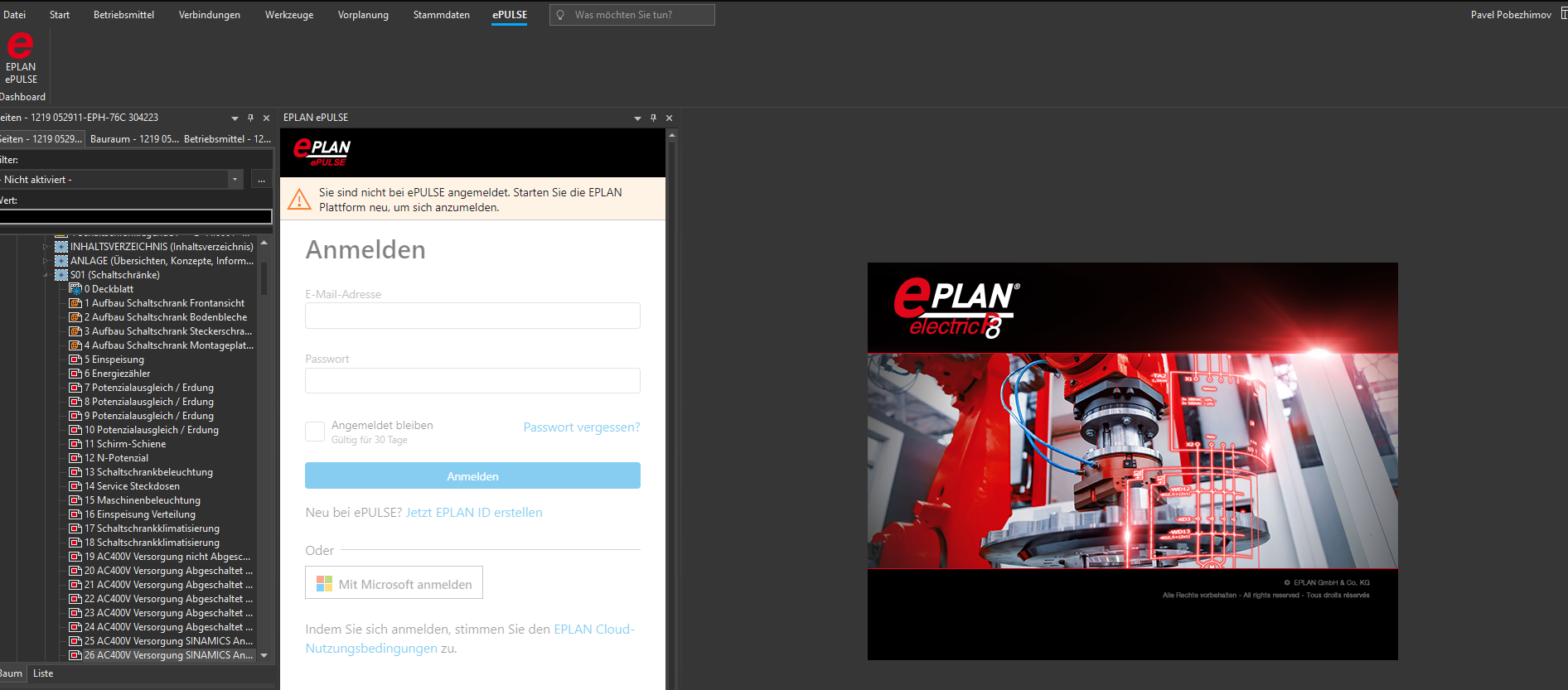
Task: Click page icon of 2 Aufbau Schaltschrank Bodenbleche
Action: coord(75,317)
